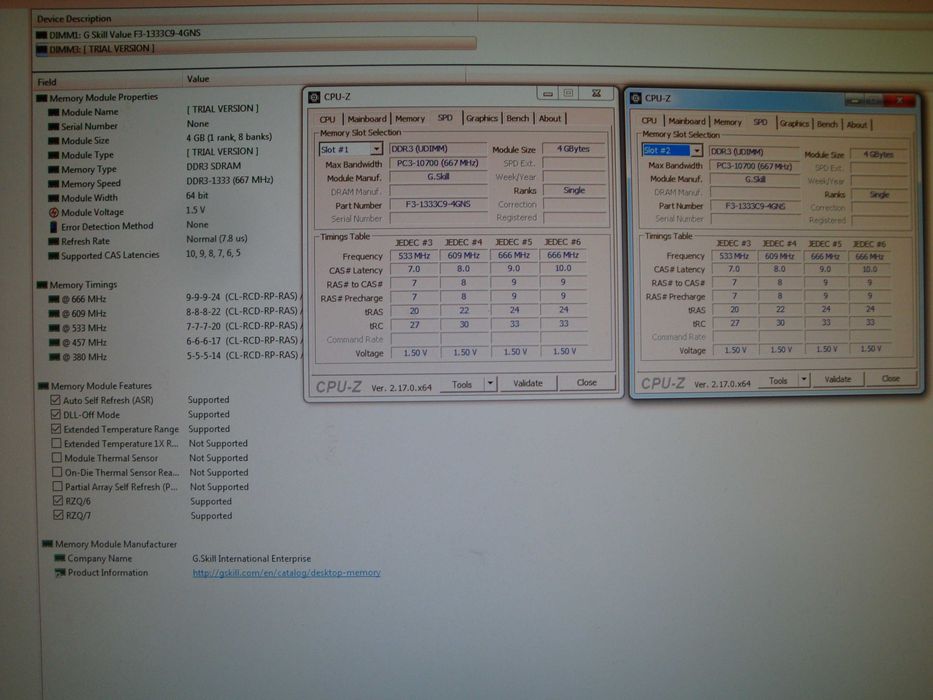Open Tools dropdown arrow in left CPU-Z
933x700 pixels.
point(490,384)
